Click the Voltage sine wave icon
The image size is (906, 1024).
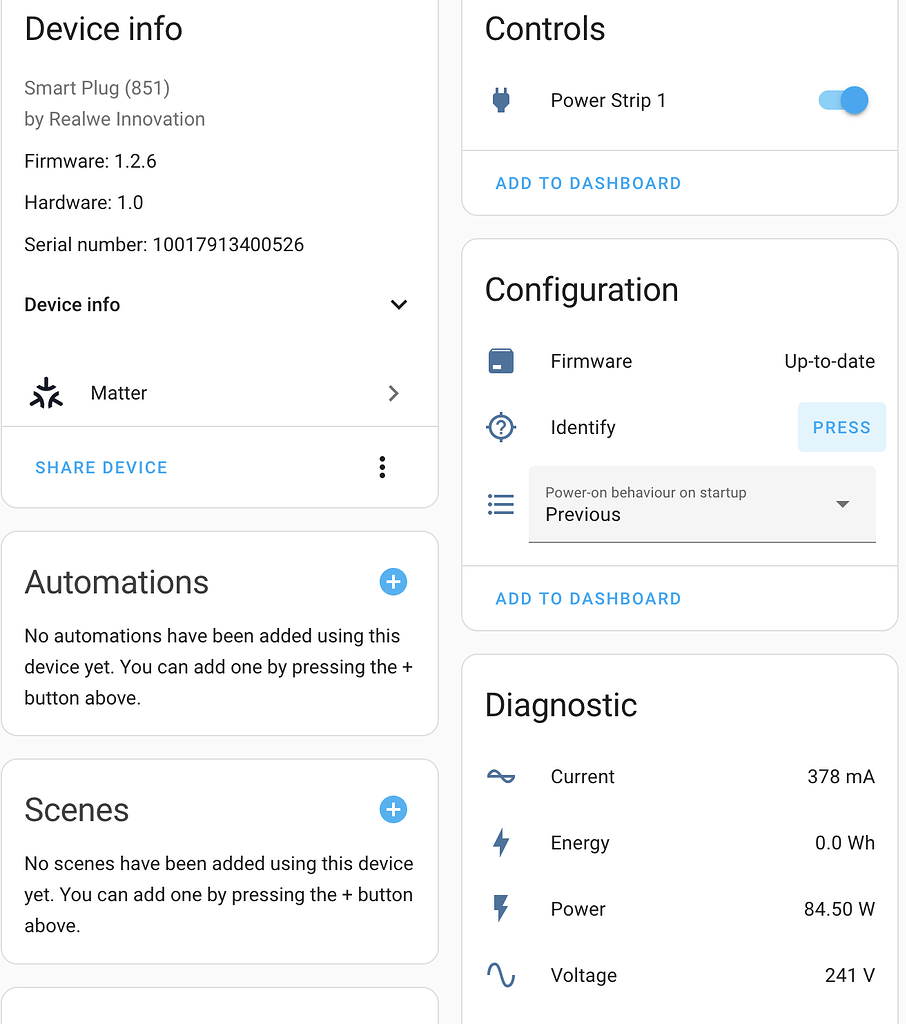[501, 975]
